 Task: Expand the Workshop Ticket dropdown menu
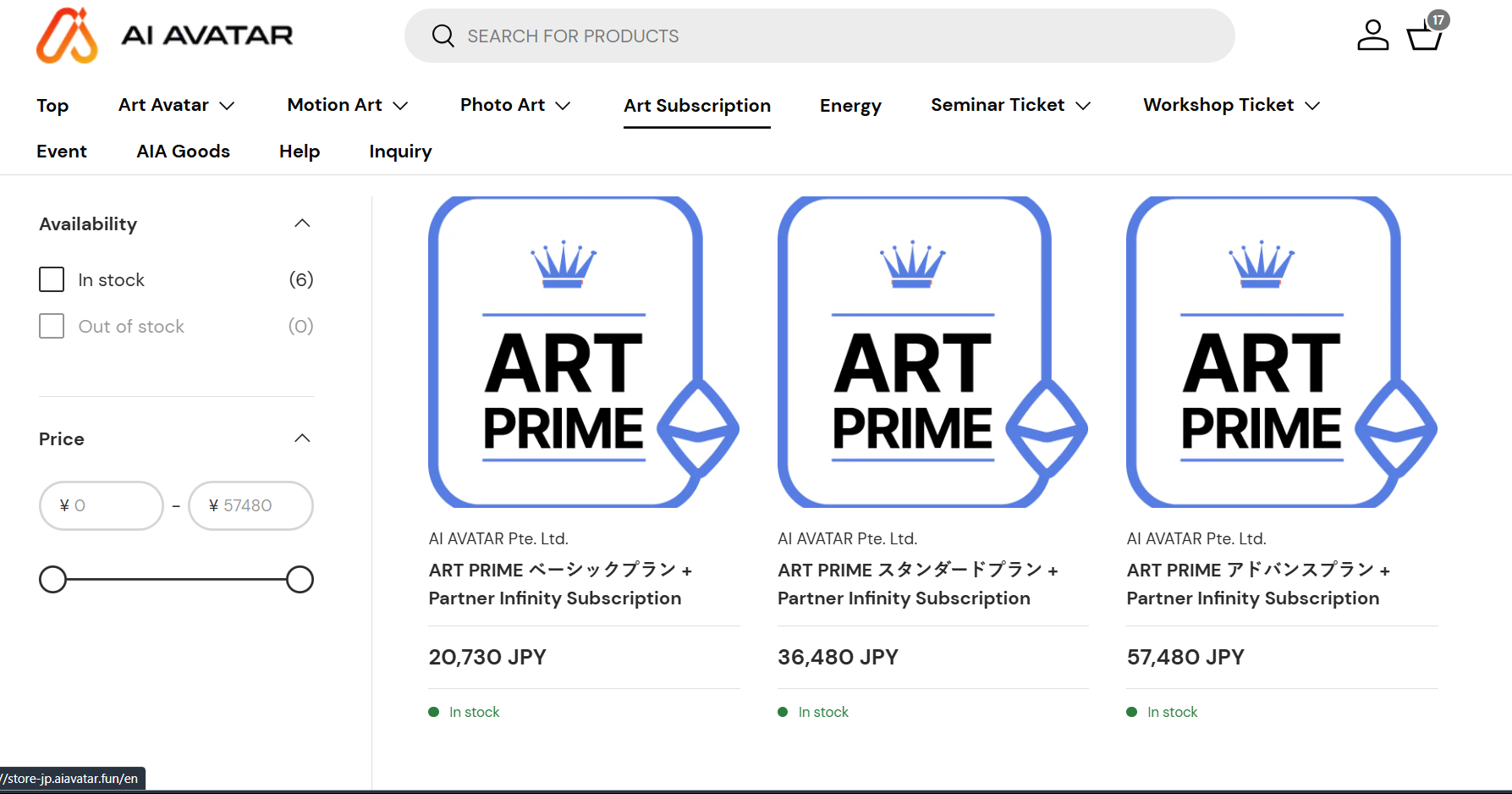click(x=1312, y=106)
